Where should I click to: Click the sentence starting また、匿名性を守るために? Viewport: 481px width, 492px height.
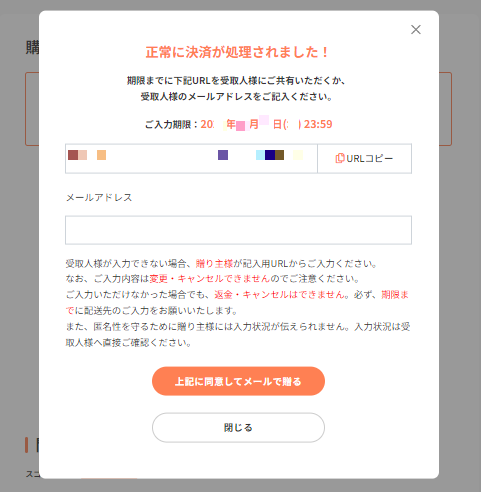click(238, 335)
